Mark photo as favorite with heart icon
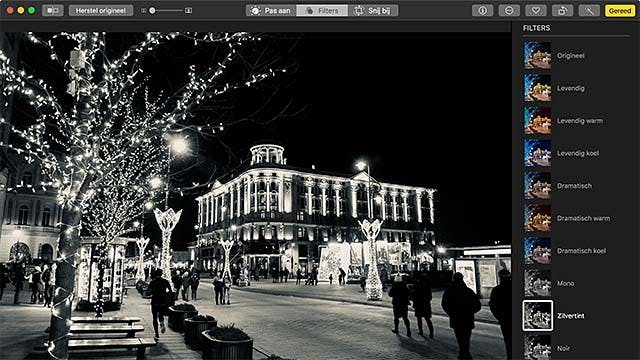The image size is (640, 360). pos(536,11)
